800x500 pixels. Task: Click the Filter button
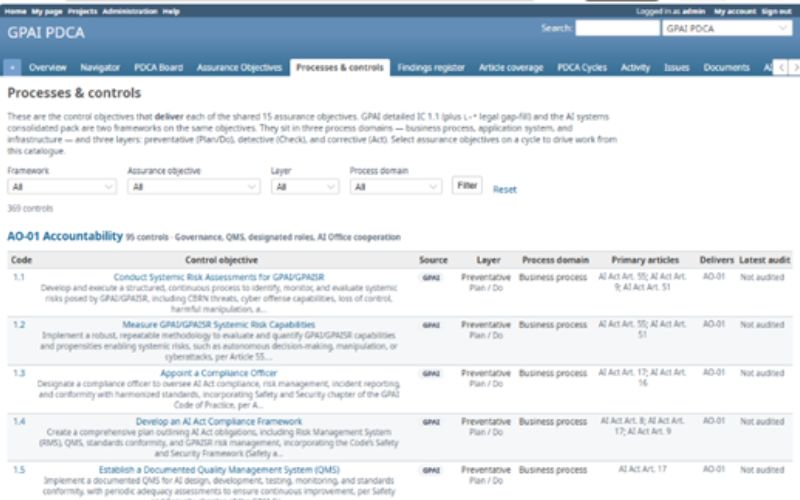[467, 185]
